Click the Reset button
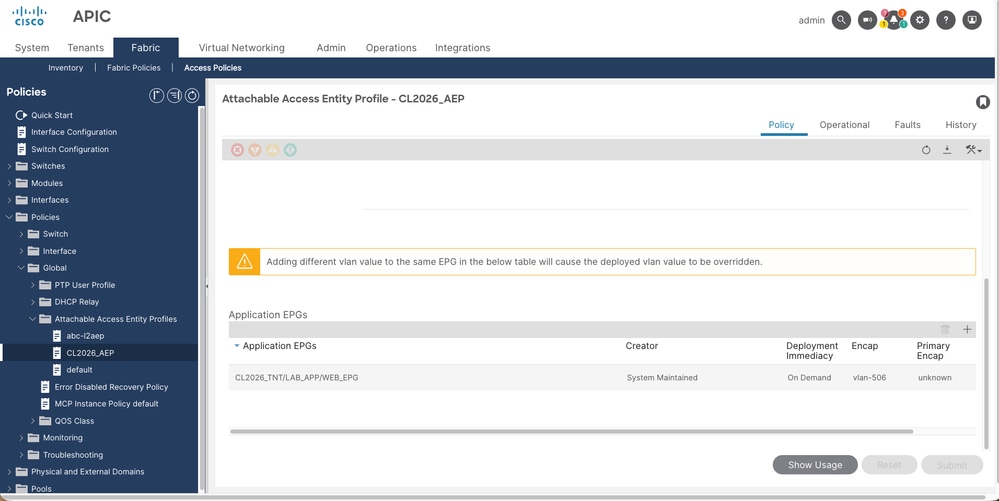999x501 pixels. [889, 465]
